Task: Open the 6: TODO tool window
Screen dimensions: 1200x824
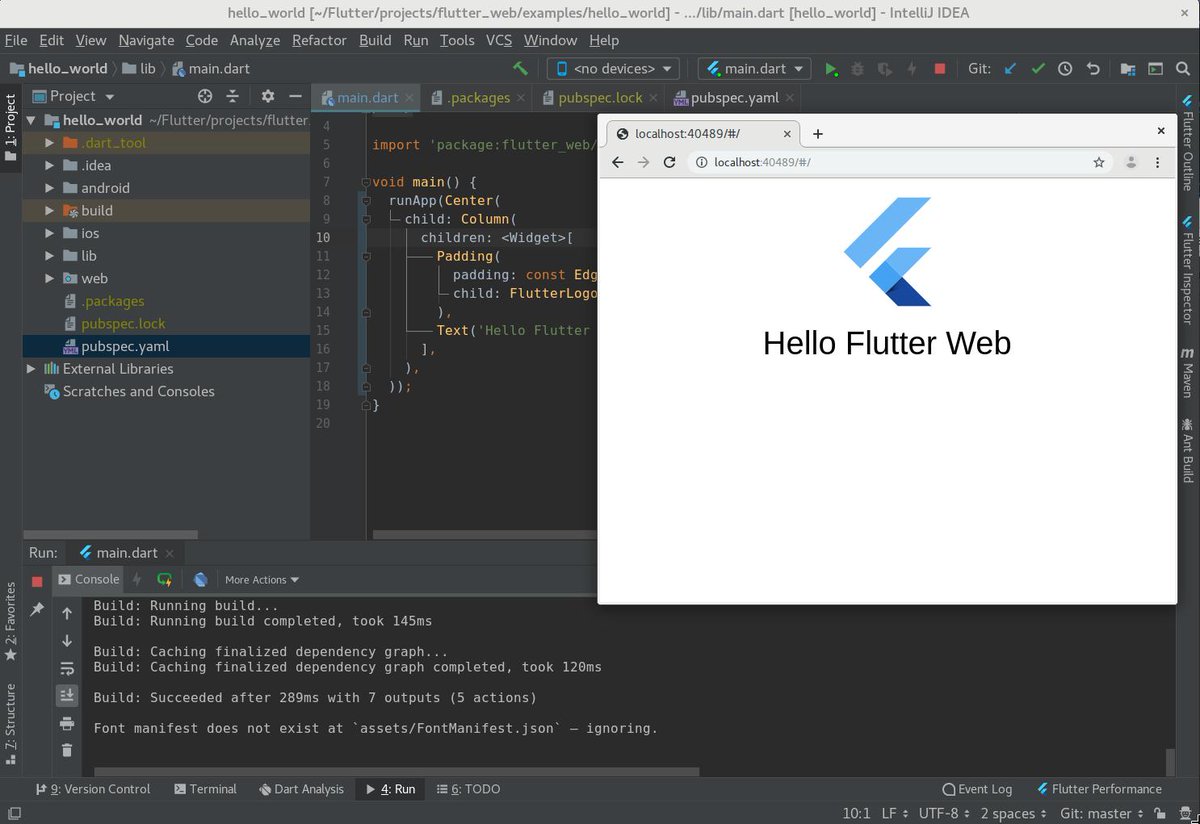Action: (468, 789)
